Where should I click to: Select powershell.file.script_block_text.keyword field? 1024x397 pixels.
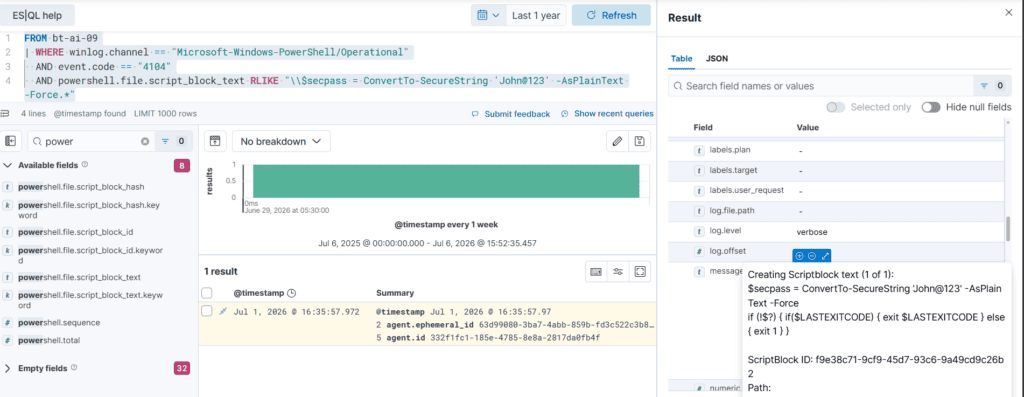90,300
